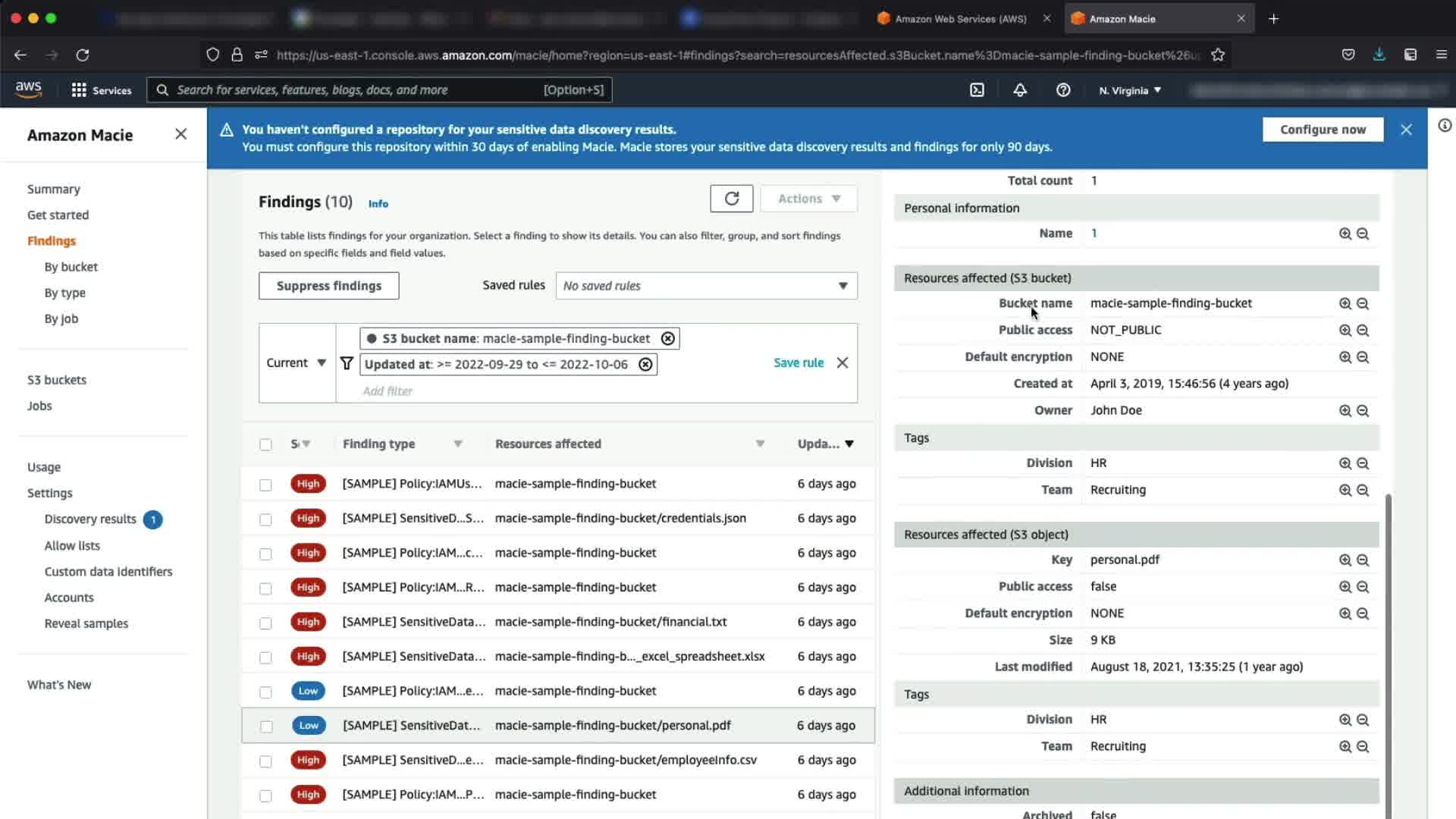Click zoom-out filter icon for Owner
Image resolution: width=1456 pixels, height=819 pixels.
[x=1363, y=410]
